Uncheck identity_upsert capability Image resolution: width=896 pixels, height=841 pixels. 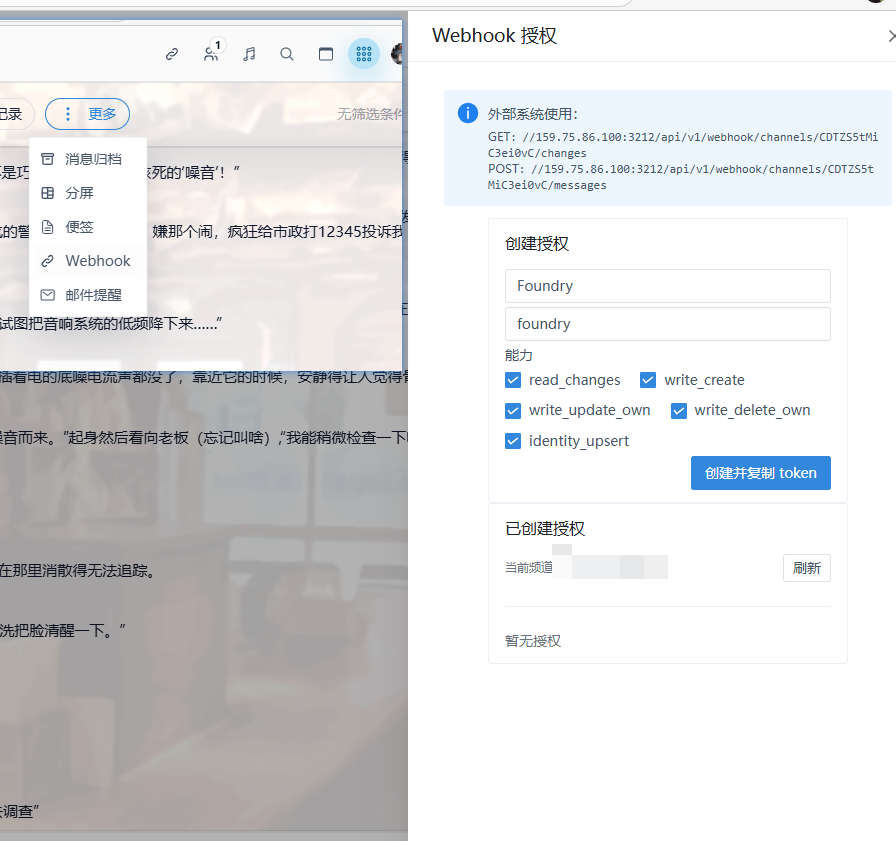click(513, 441)
